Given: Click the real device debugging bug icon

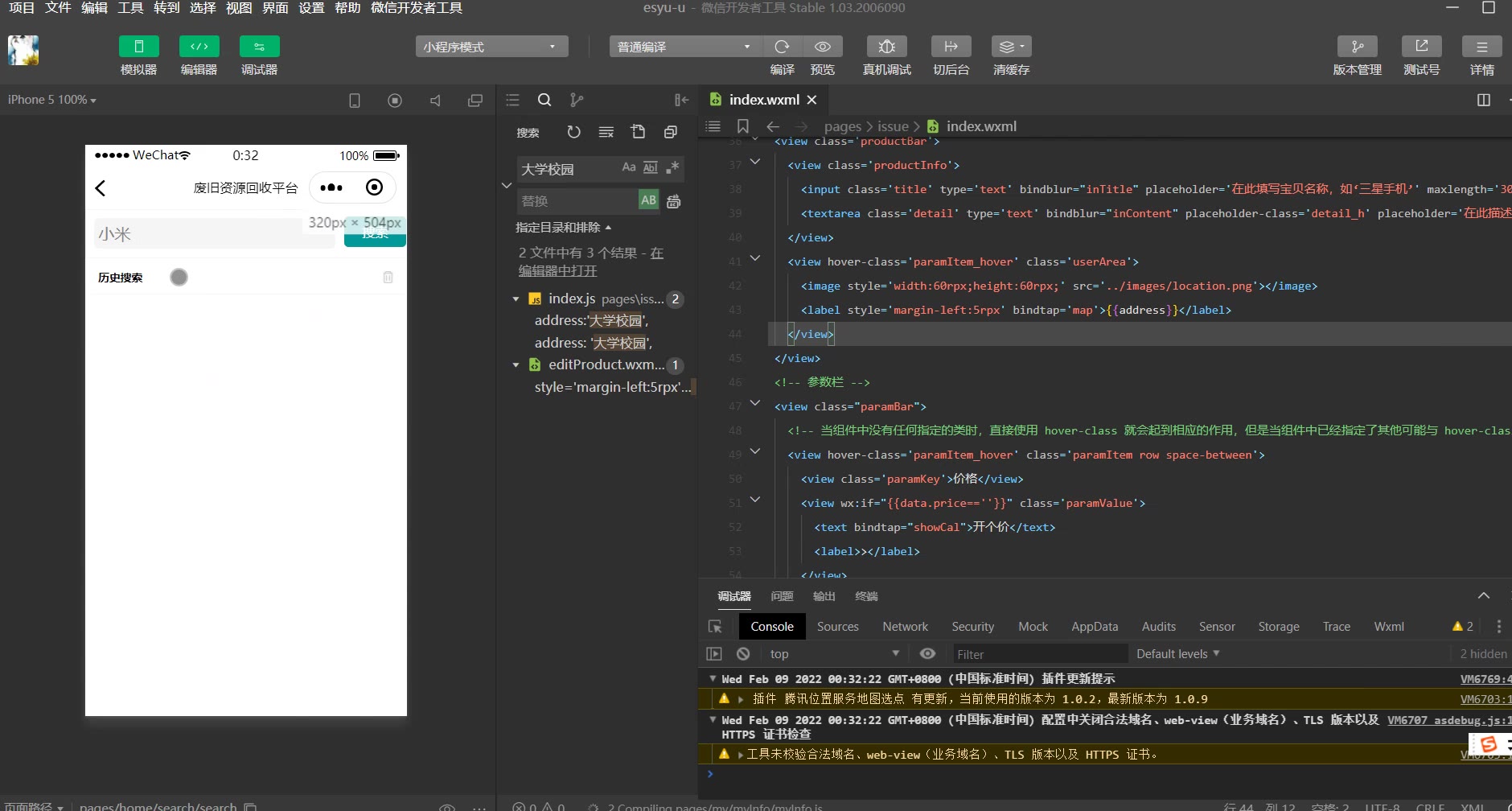Looking at the screenshot, I should [886, 47].
